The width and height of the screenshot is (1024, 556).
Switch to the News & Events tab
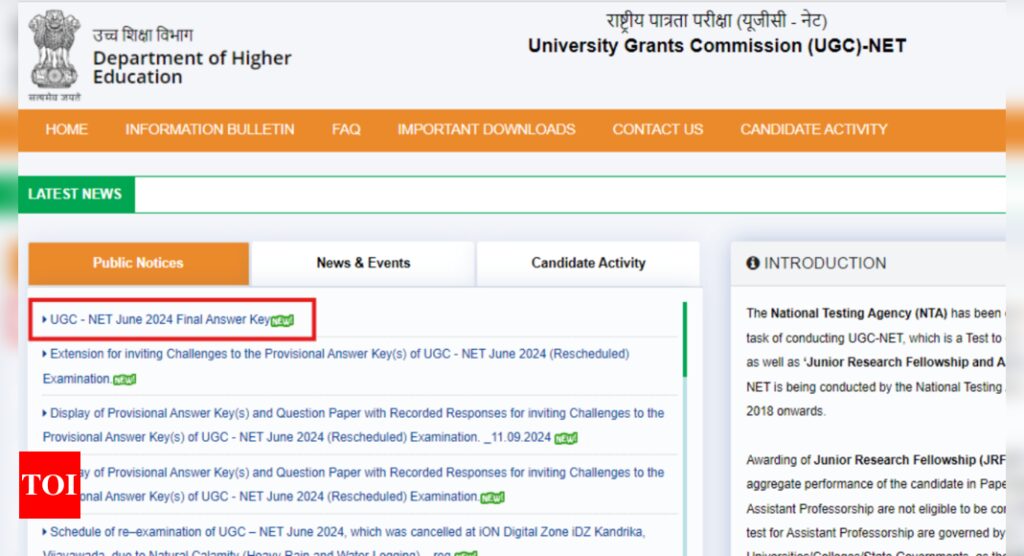coord(363,263)
